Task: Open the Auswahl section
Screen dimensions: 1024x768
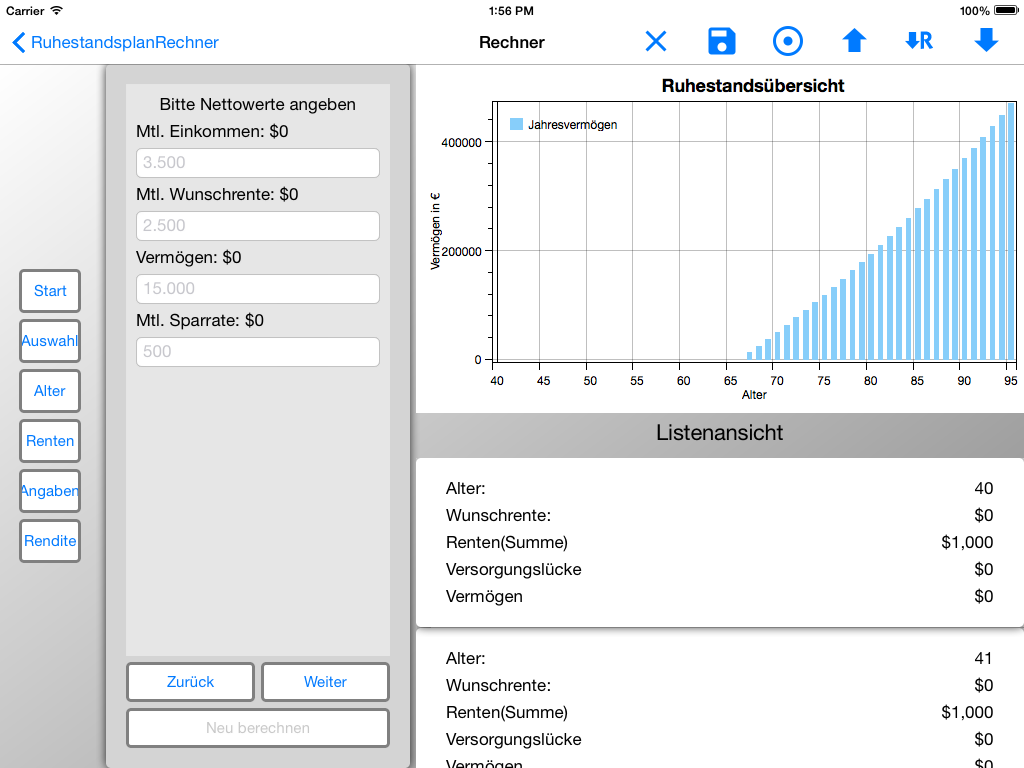Action: (x=50, y=341)
